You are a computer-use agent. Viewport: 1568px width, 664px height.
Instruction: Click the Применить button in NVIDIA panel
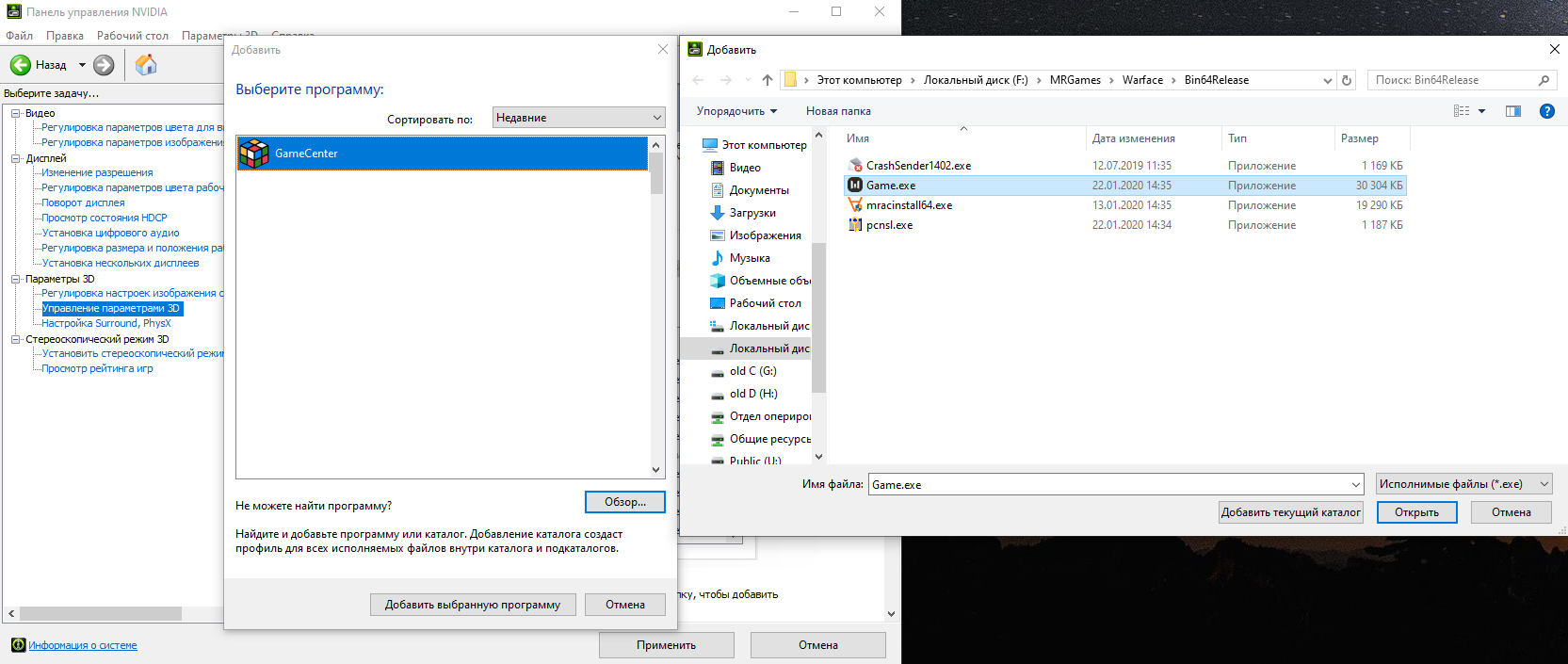667,645
